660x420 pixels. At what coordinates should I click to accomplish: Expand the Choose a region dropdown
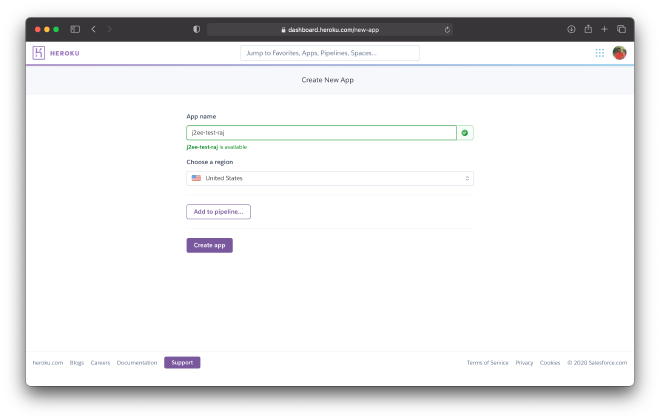click(x=330, y=178)
